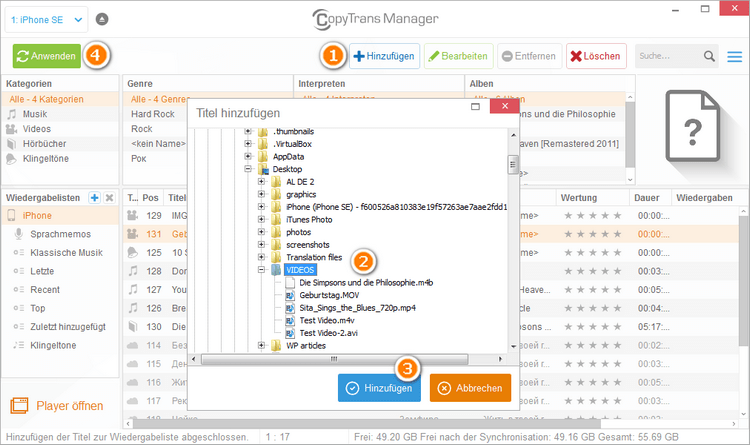Click the star rating of track 131

[593, 234]
